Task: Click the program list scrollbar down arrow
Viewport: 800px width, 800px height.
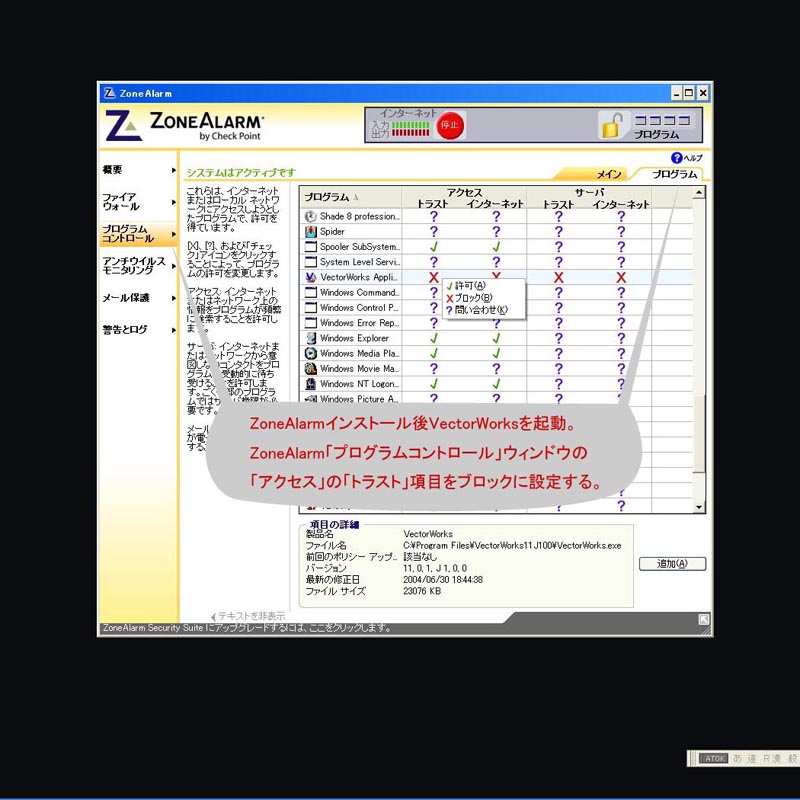Action: [699, 507]
